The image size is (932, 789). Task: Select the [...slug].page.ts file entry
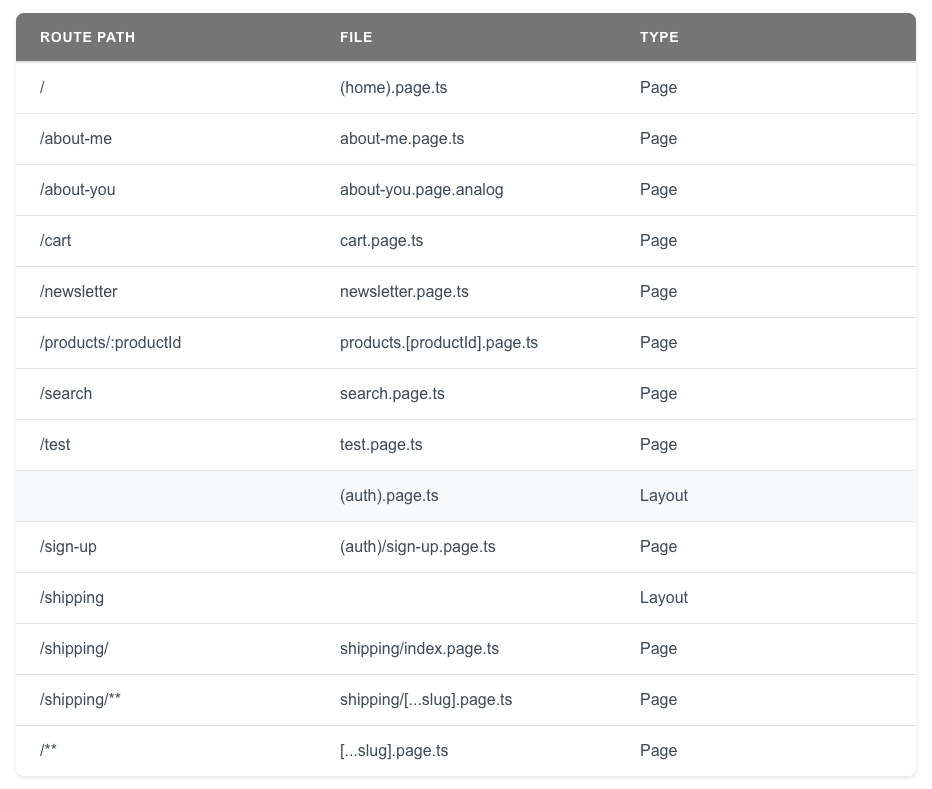[x=394, y=750]
